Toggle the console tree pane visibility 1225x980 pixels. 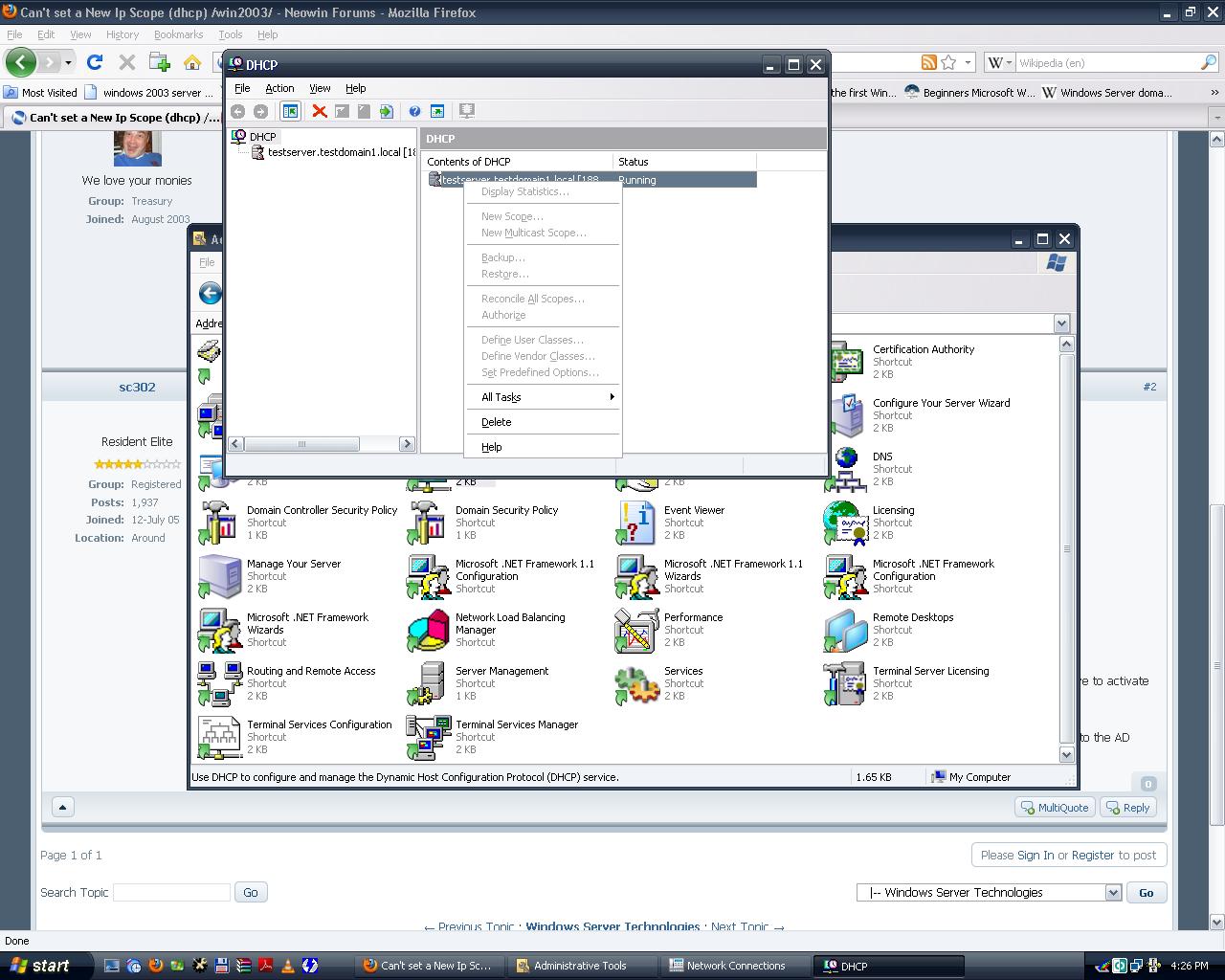(x=290, y=111)
